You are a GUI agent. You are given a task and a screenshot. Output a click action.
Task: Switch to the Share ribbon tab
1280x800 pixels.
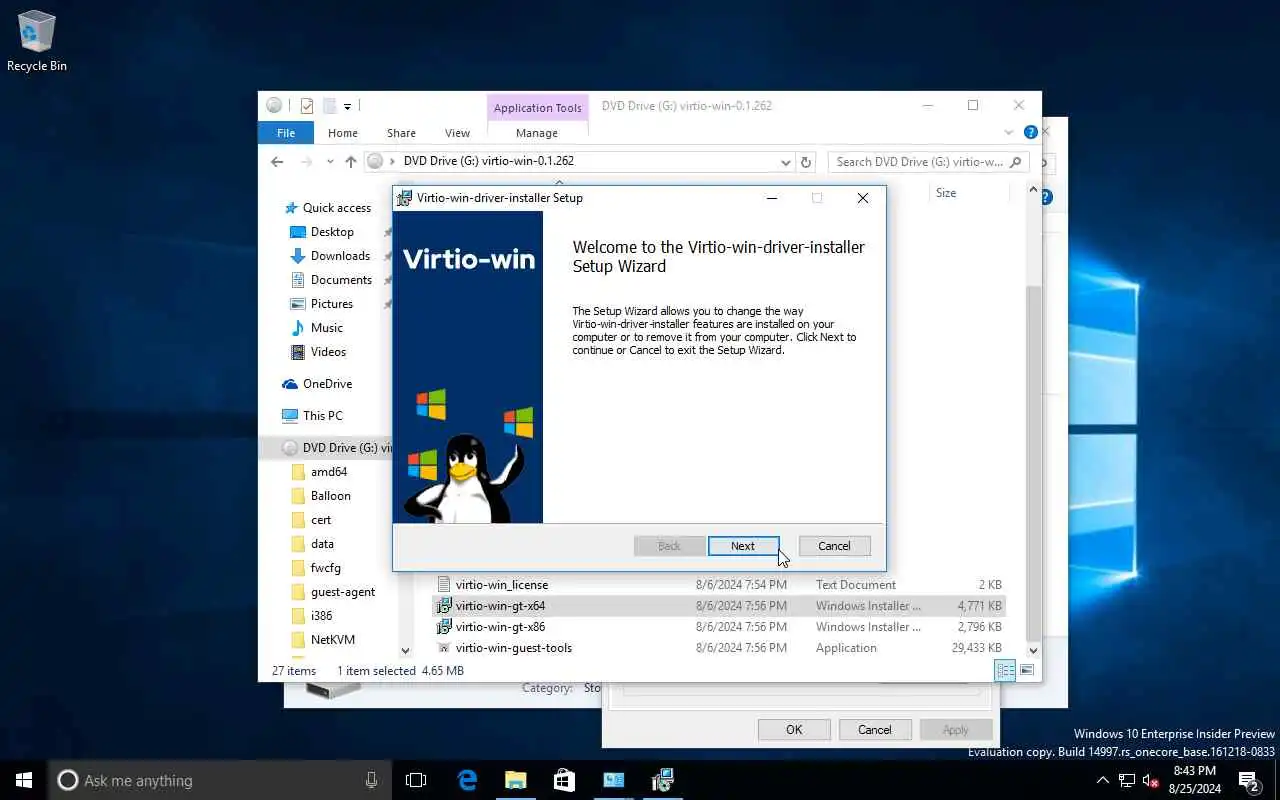401,133
